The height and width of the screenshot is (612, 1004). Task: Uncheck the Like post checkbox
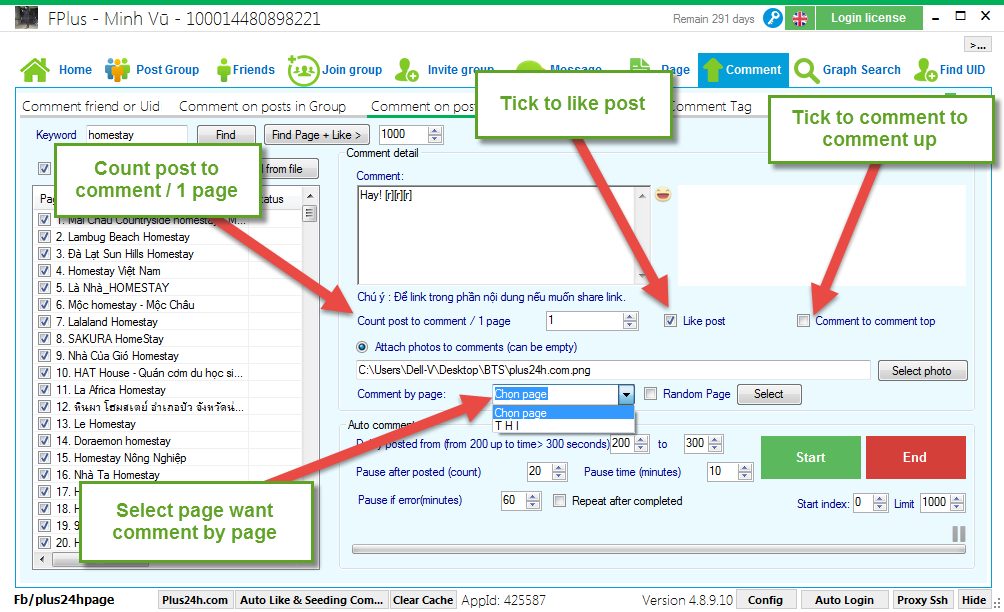671,321
